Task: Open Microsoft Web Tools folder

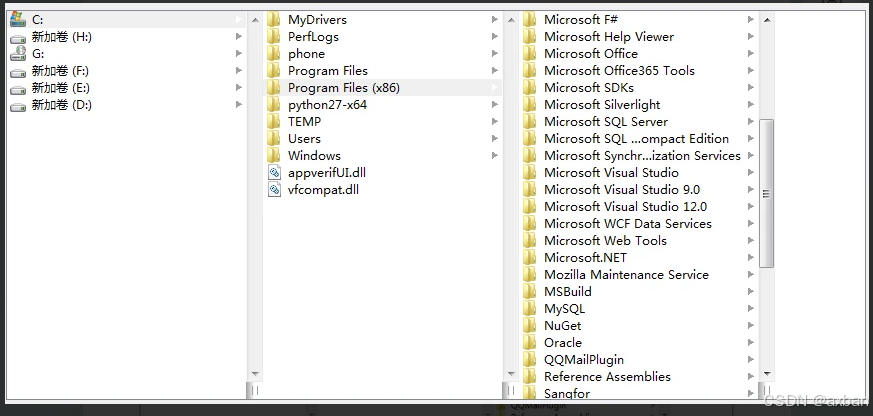Action: 605,241
